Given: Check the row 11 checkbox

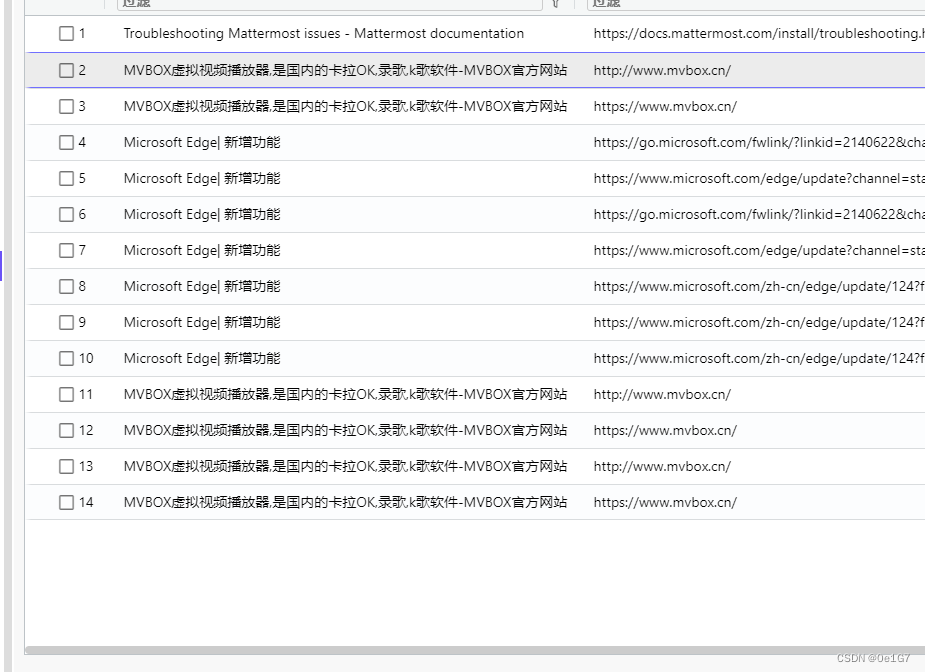Looking at the screenshot, I should [x=66, y=395].
